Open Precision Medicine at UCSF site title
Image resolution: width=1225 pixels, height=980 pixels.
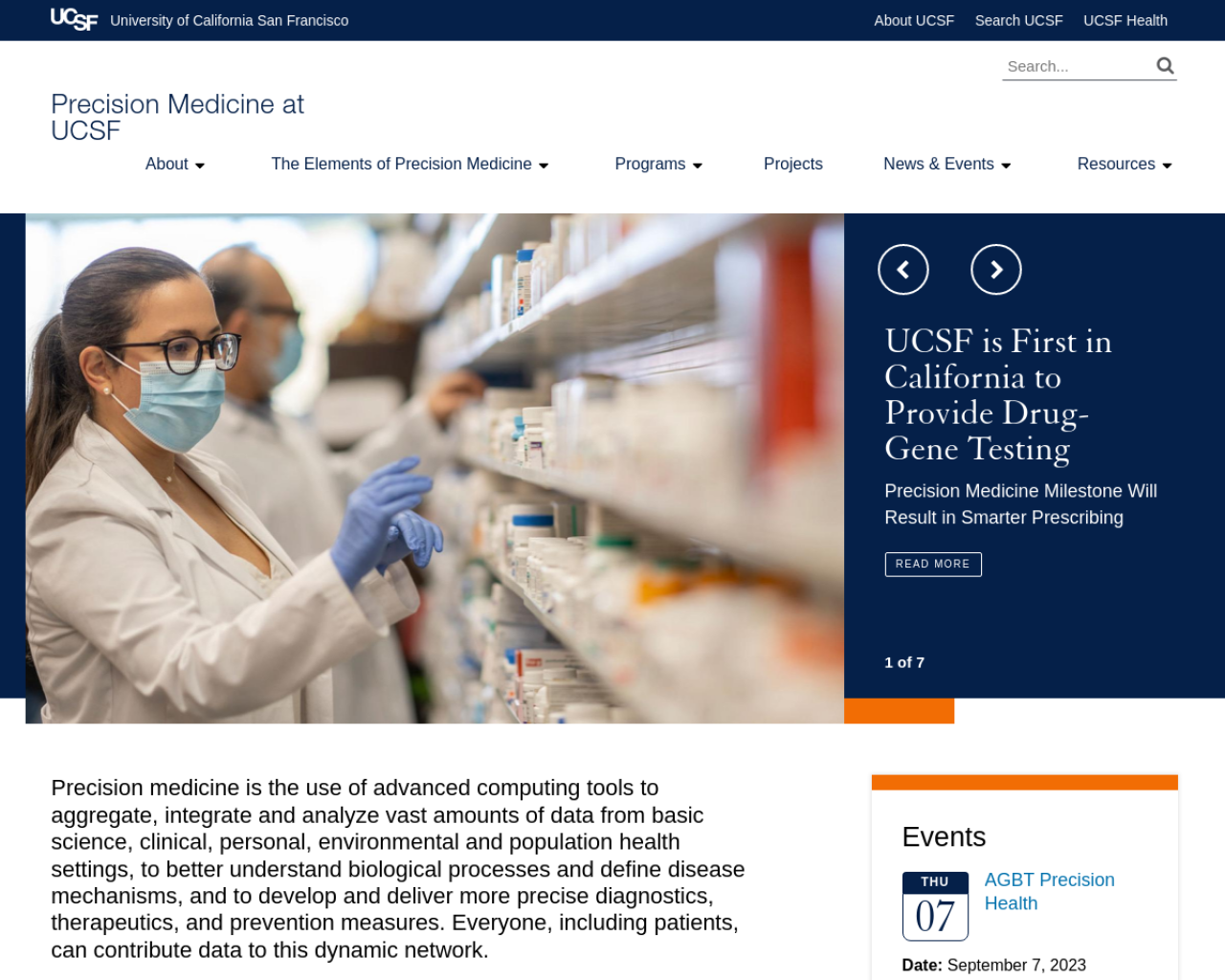pyautogui.click(x=177, y=117)
